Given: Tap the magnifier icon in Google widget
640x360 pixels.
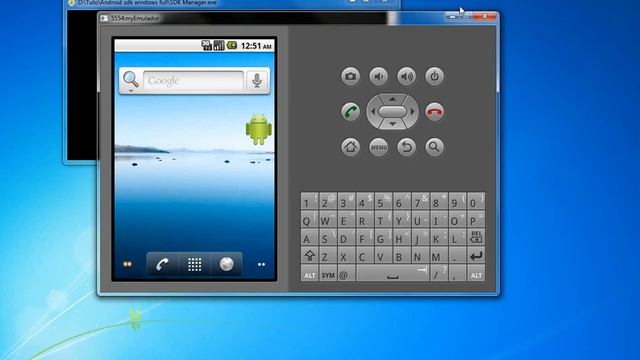Looking at the screenshot, I should [131, 80].
